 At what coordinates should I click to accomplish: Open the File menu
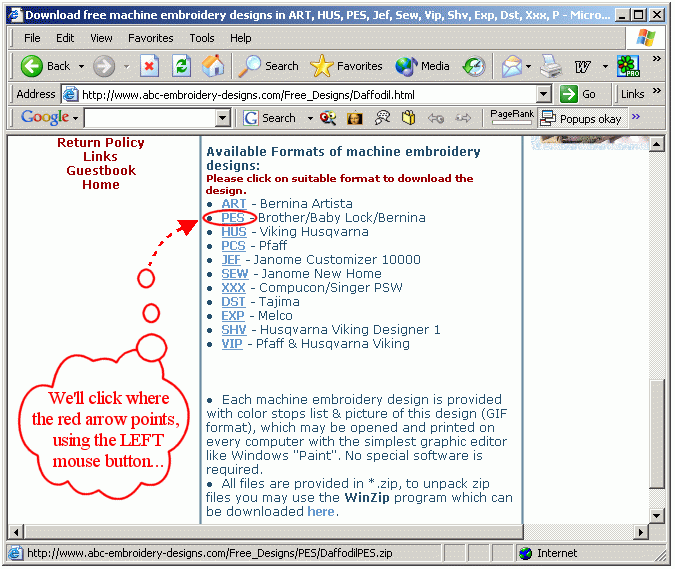click(32, 38)
